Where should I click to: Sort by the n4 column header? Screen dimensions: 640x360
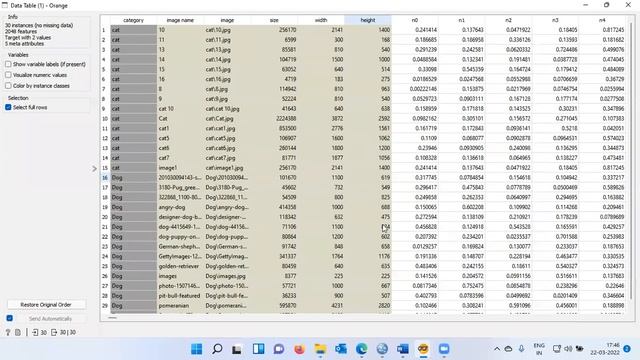[x=602, y=20]
